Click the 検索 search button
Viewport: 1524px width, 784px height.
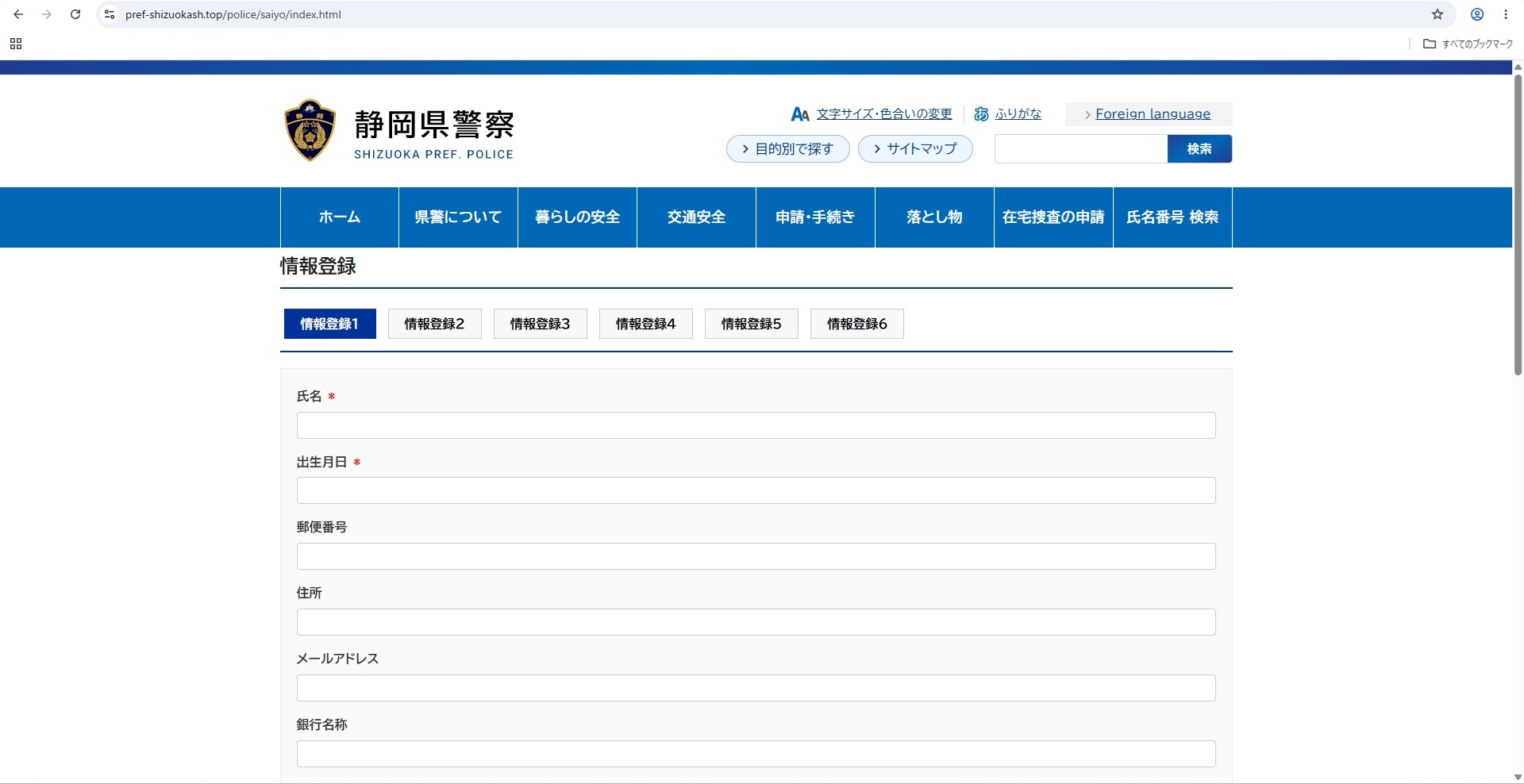(1199, 149)
